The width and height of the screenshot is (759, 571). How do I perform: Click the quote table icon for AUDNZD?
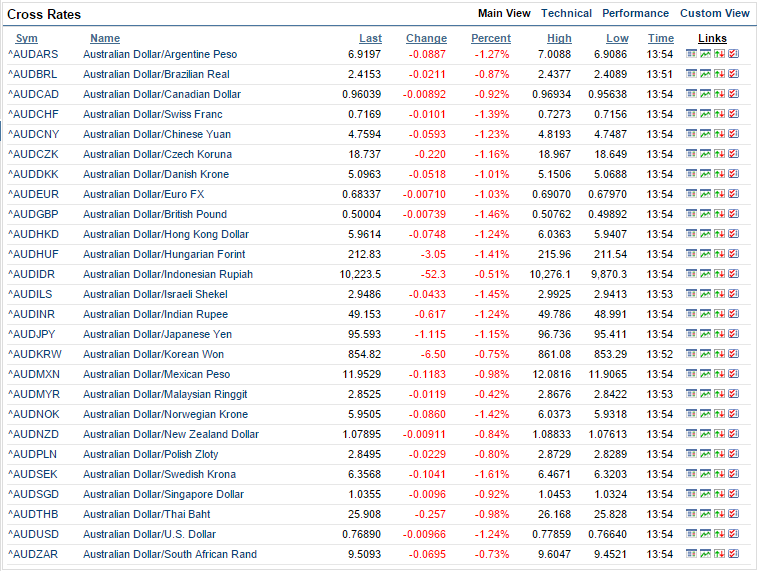tap(691, 434)
